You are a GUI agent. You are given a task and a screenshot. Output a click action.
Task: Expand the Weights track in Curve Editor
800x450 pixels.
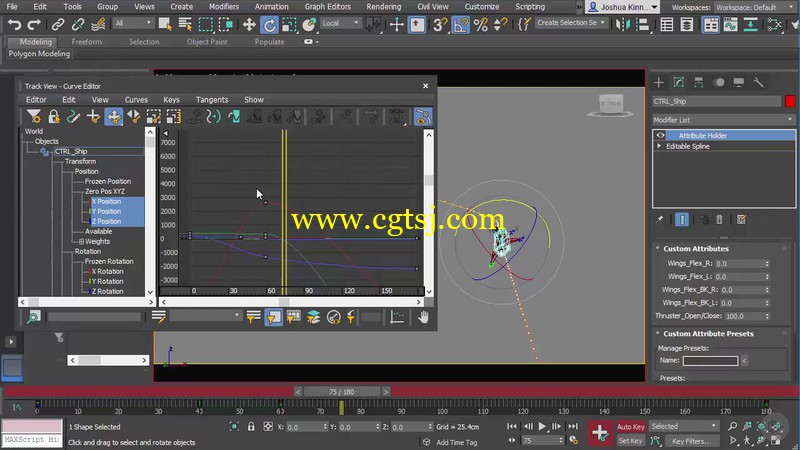point(81,241)
